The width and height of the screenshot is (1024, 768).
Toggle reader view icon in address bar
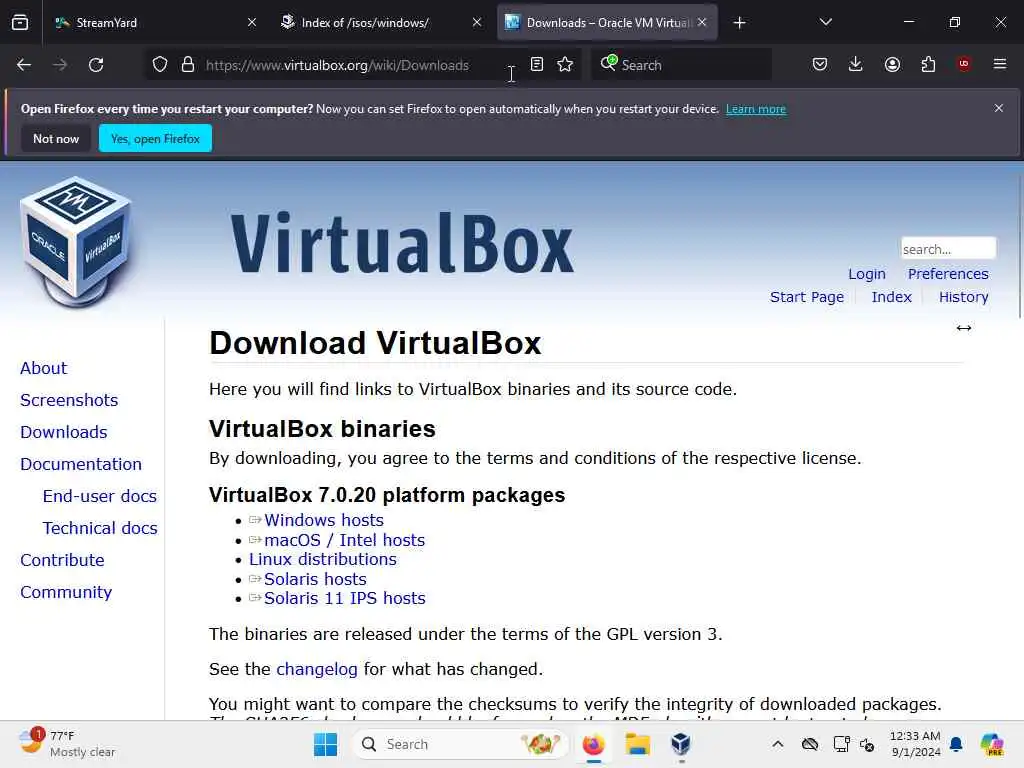[x=537, y=64]
